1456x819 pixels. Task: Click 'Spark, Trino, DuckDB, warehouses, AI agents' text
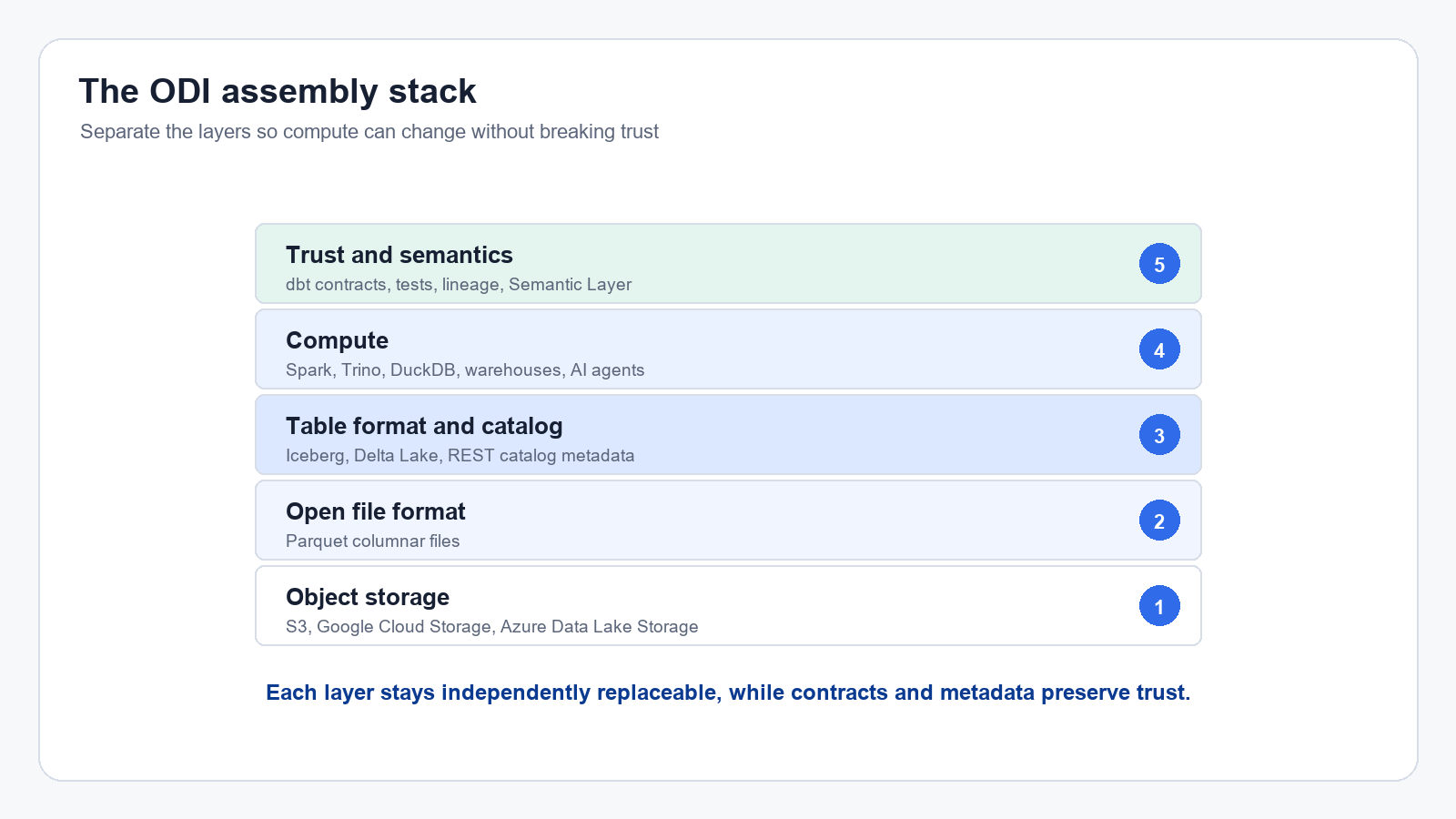[x=465, y=369]
